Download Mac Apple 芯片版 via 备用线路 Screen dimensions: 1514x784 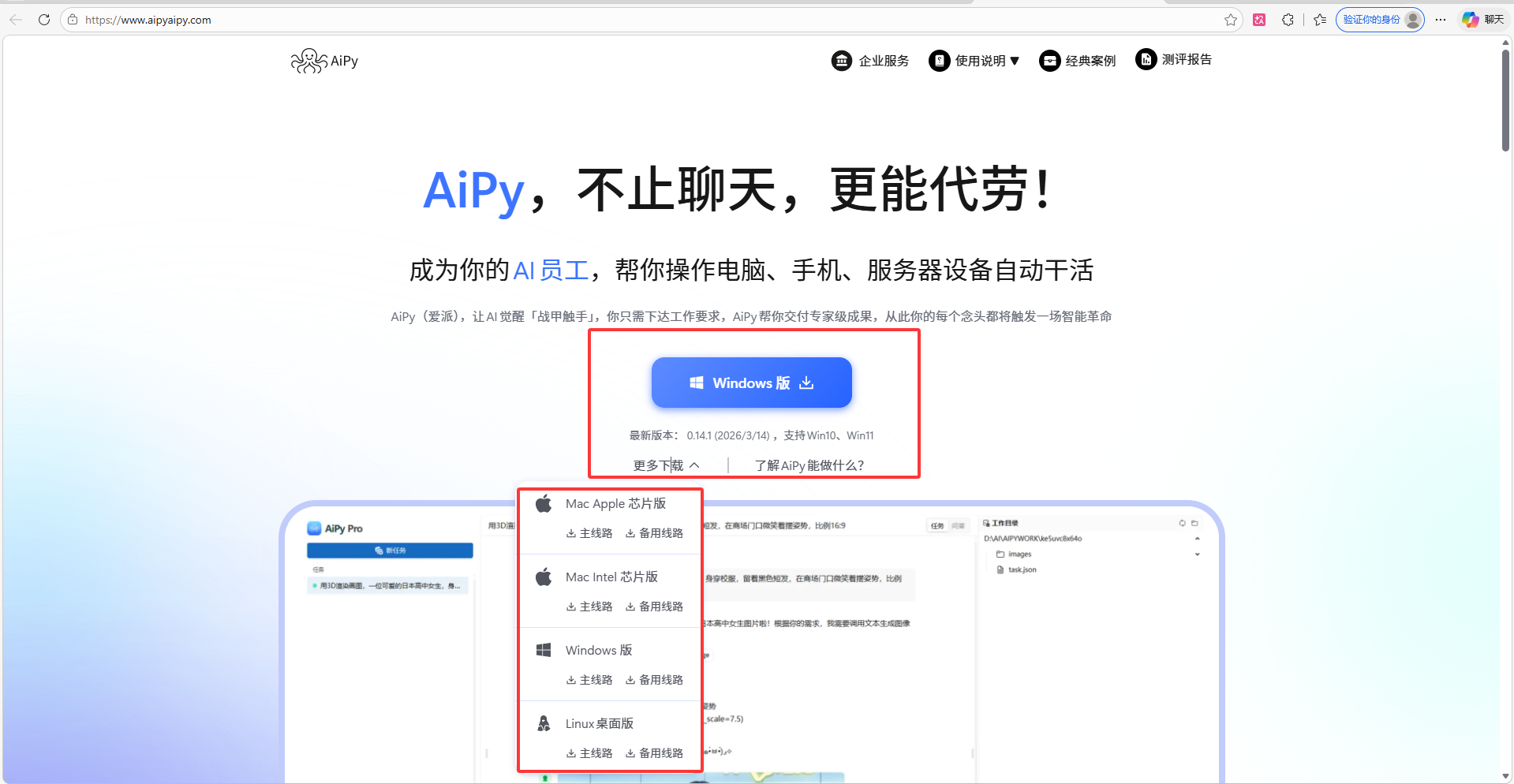point(654,533)
